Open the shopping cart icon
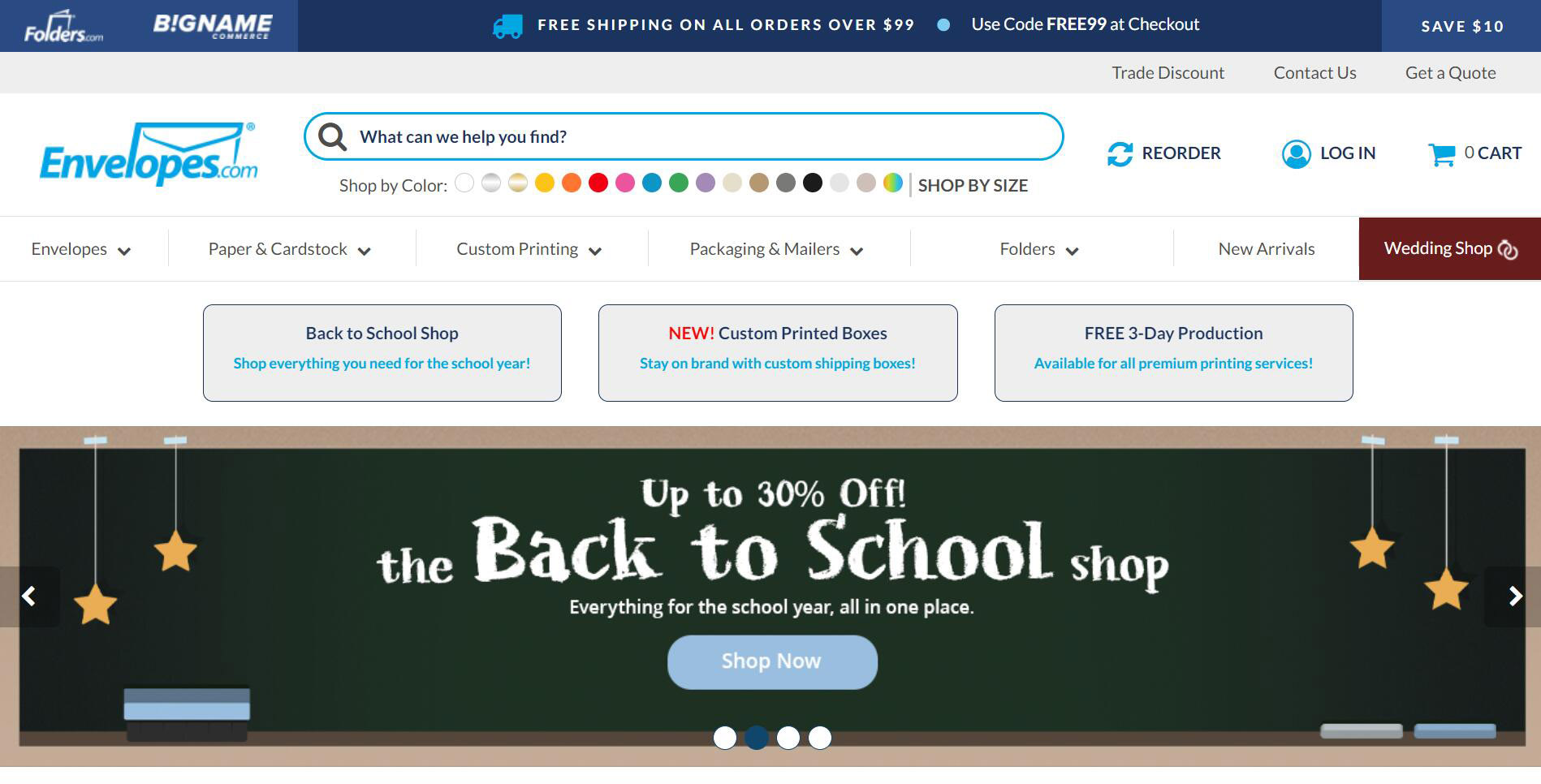 (1442, 154)
